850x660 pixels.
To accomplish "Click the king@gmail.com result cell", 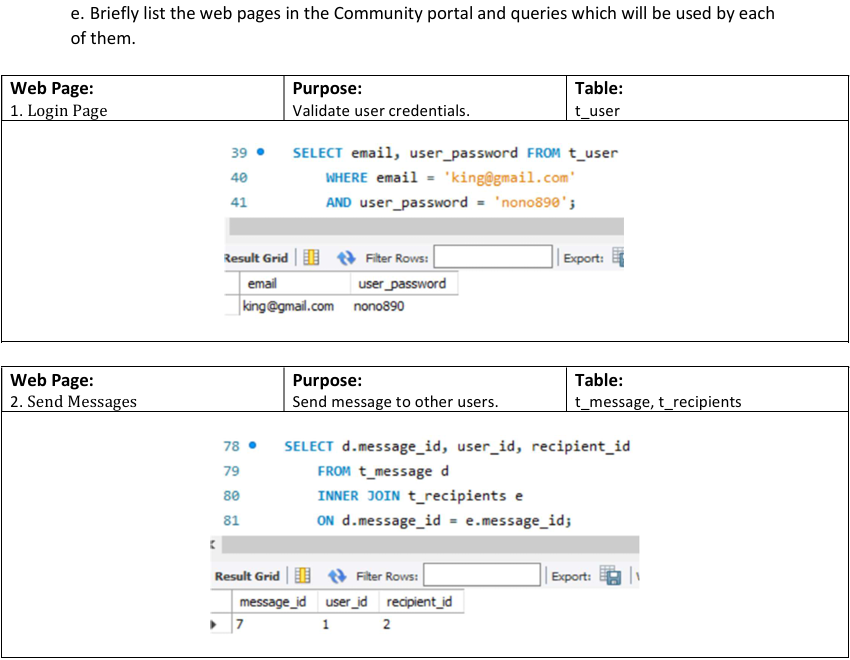I will [x=288, y=306].
